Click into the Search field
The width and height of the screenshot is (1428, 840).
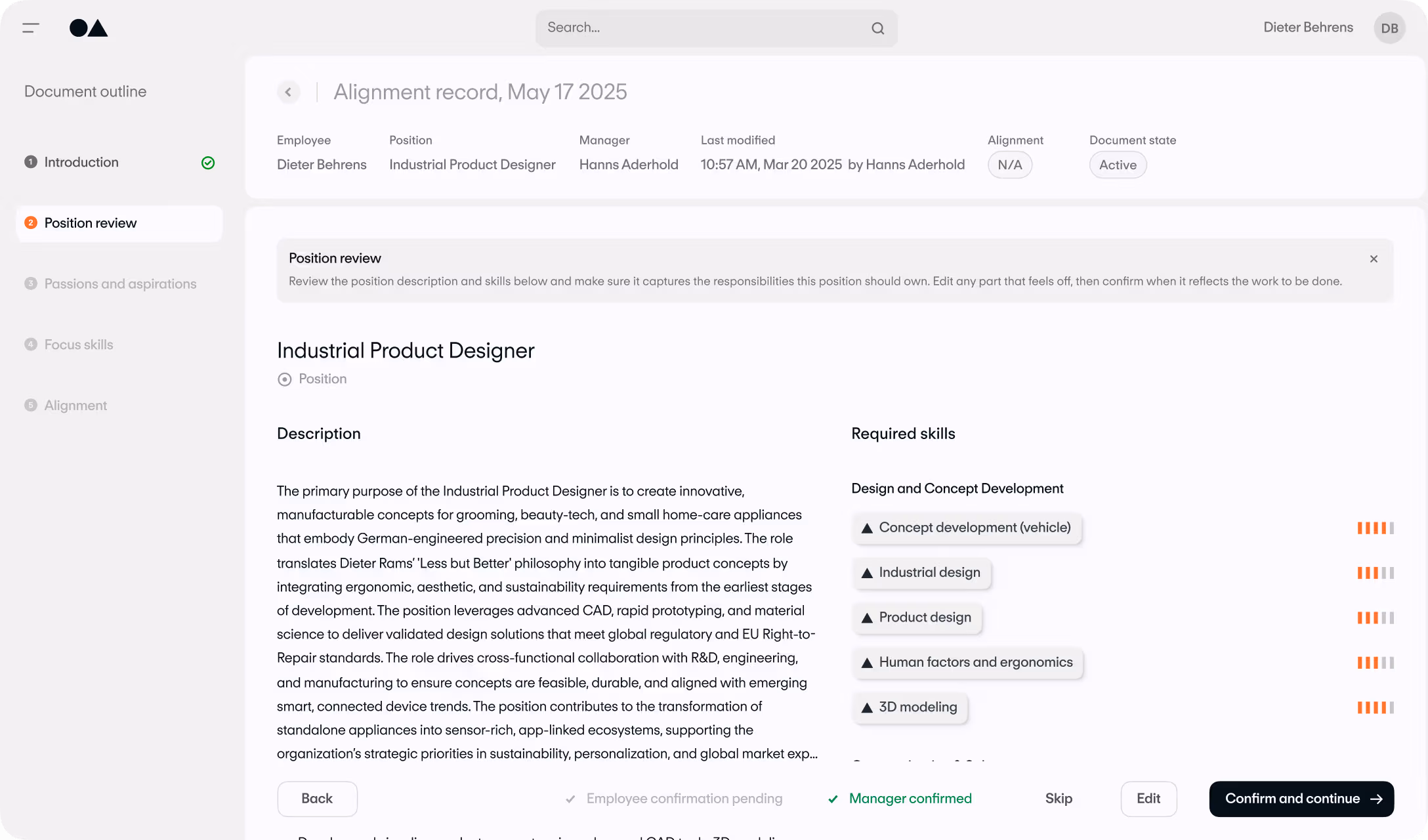[716, 28]
